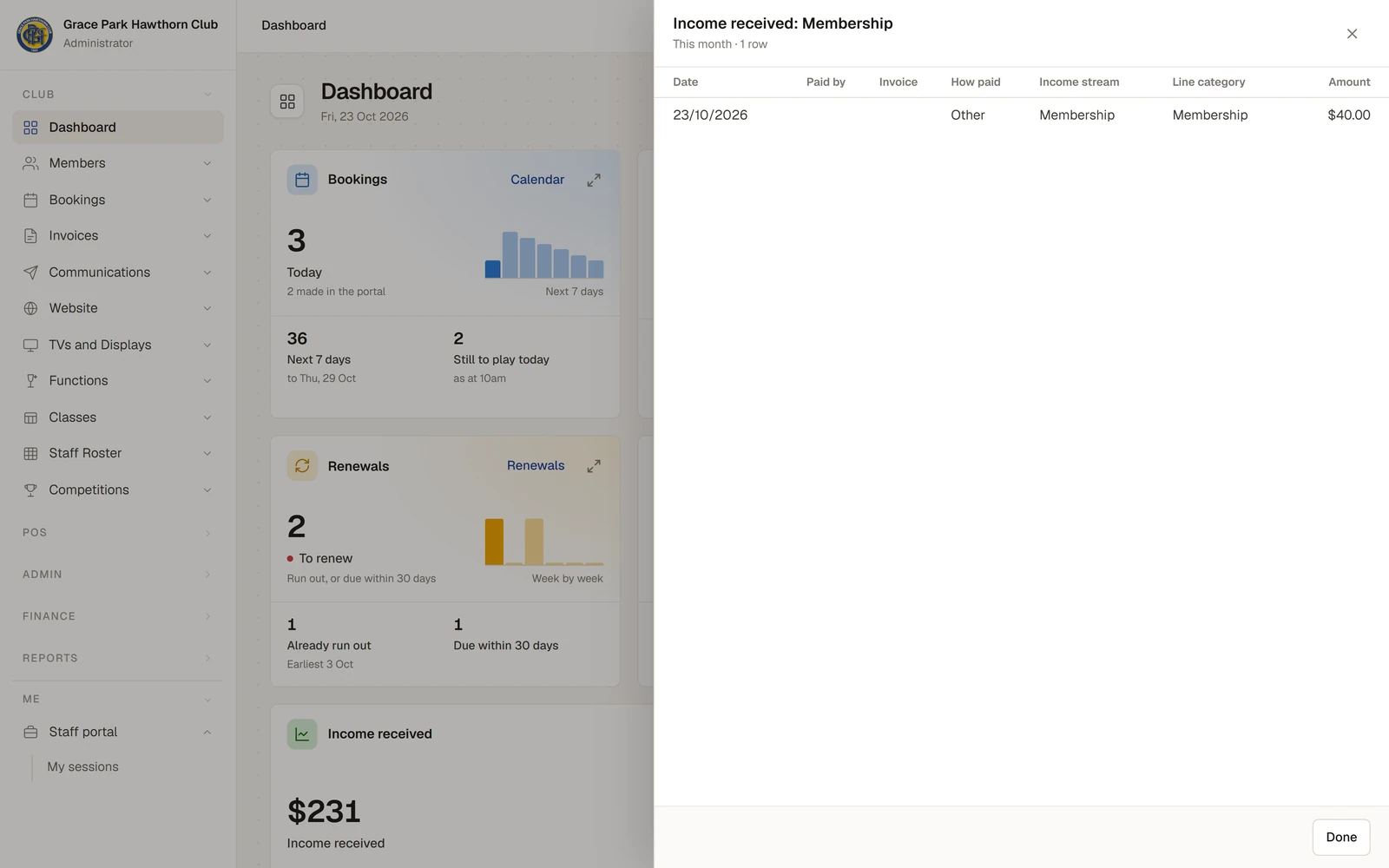
Task: Expand the Competitions submenu chevron
Action: (207, 490)
